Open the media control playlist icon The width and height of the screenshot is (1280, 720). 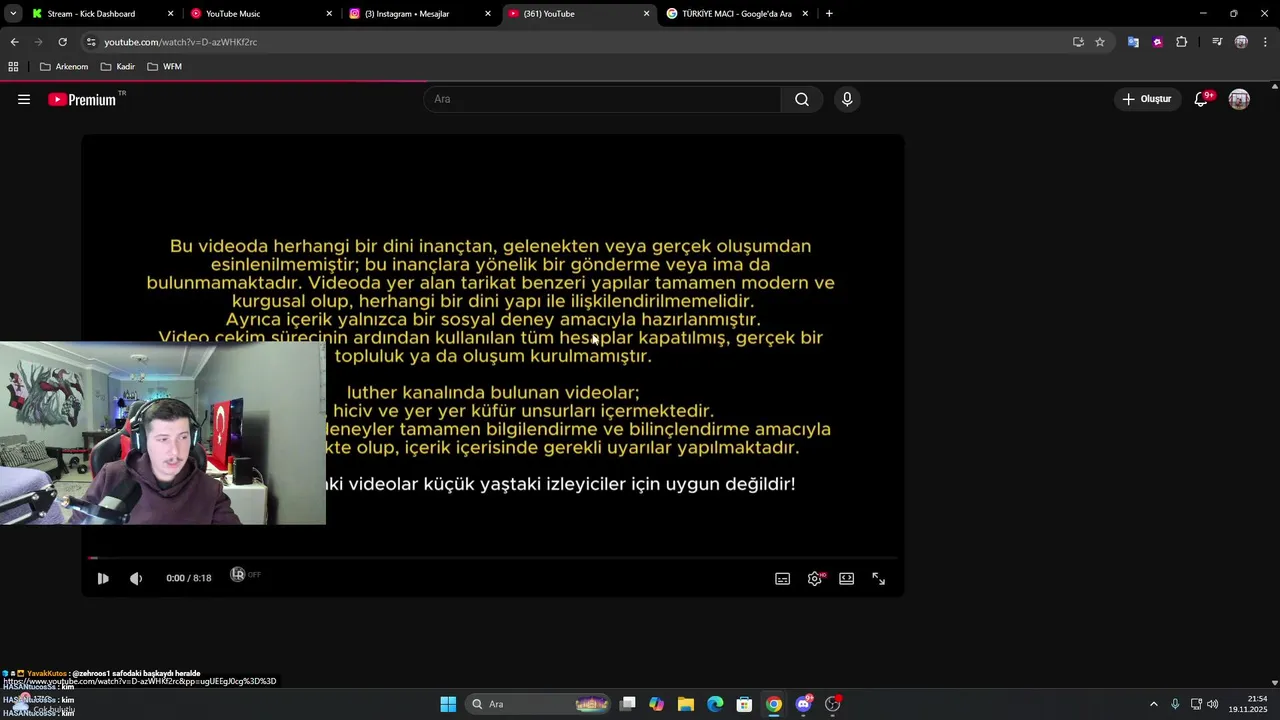[x=1217, y=42]
